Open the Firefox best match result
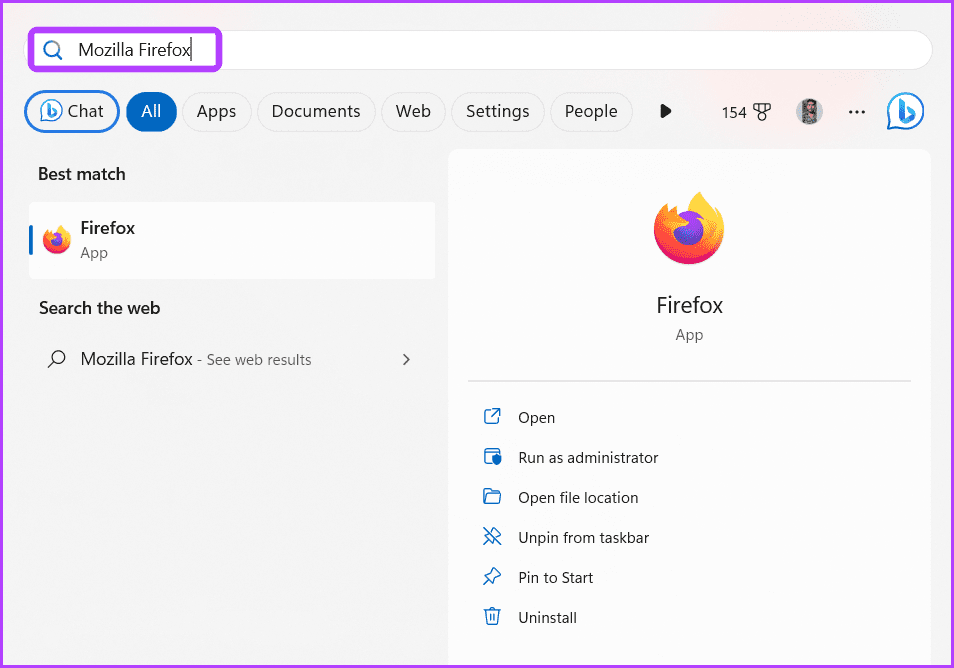Screen dimensions: 954x668 tap(232, 240)
